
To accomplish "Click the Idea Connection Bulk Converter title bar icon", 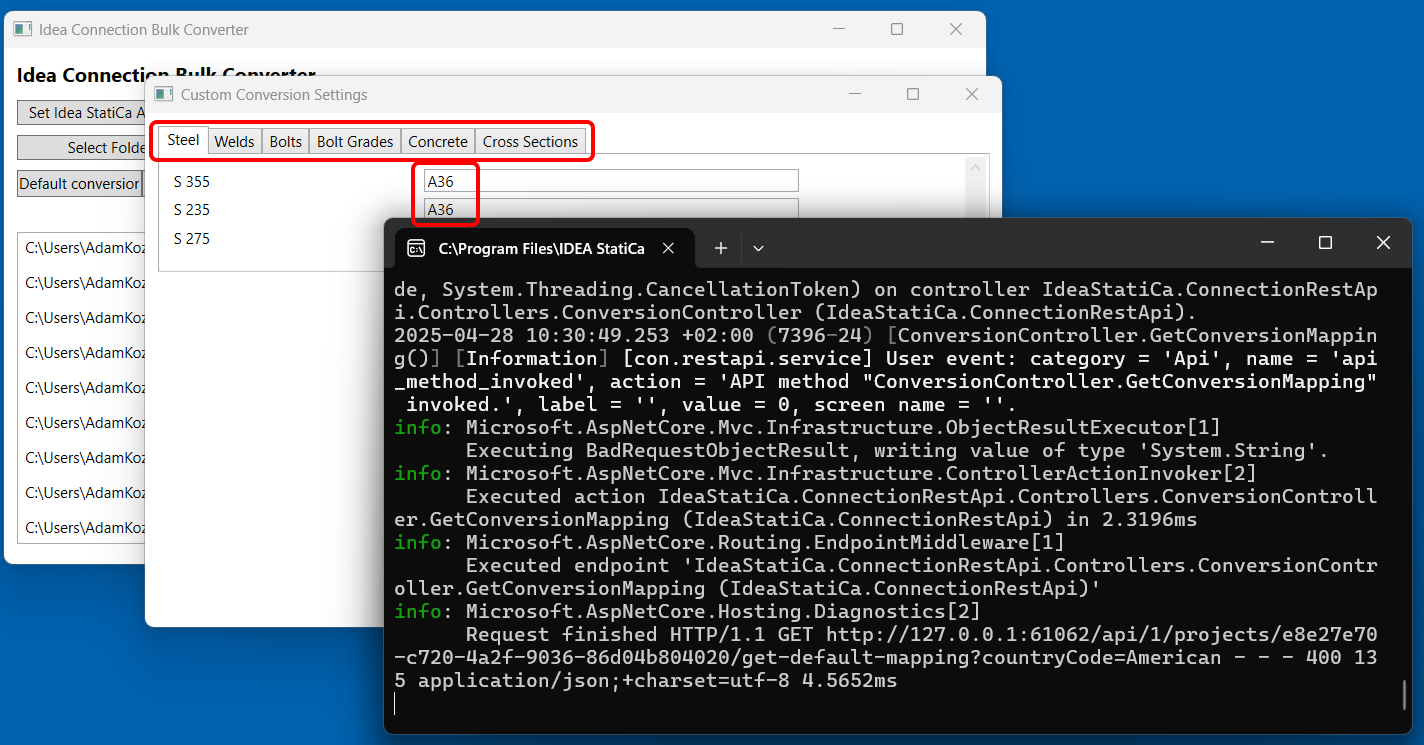I will tap(23, 29).
